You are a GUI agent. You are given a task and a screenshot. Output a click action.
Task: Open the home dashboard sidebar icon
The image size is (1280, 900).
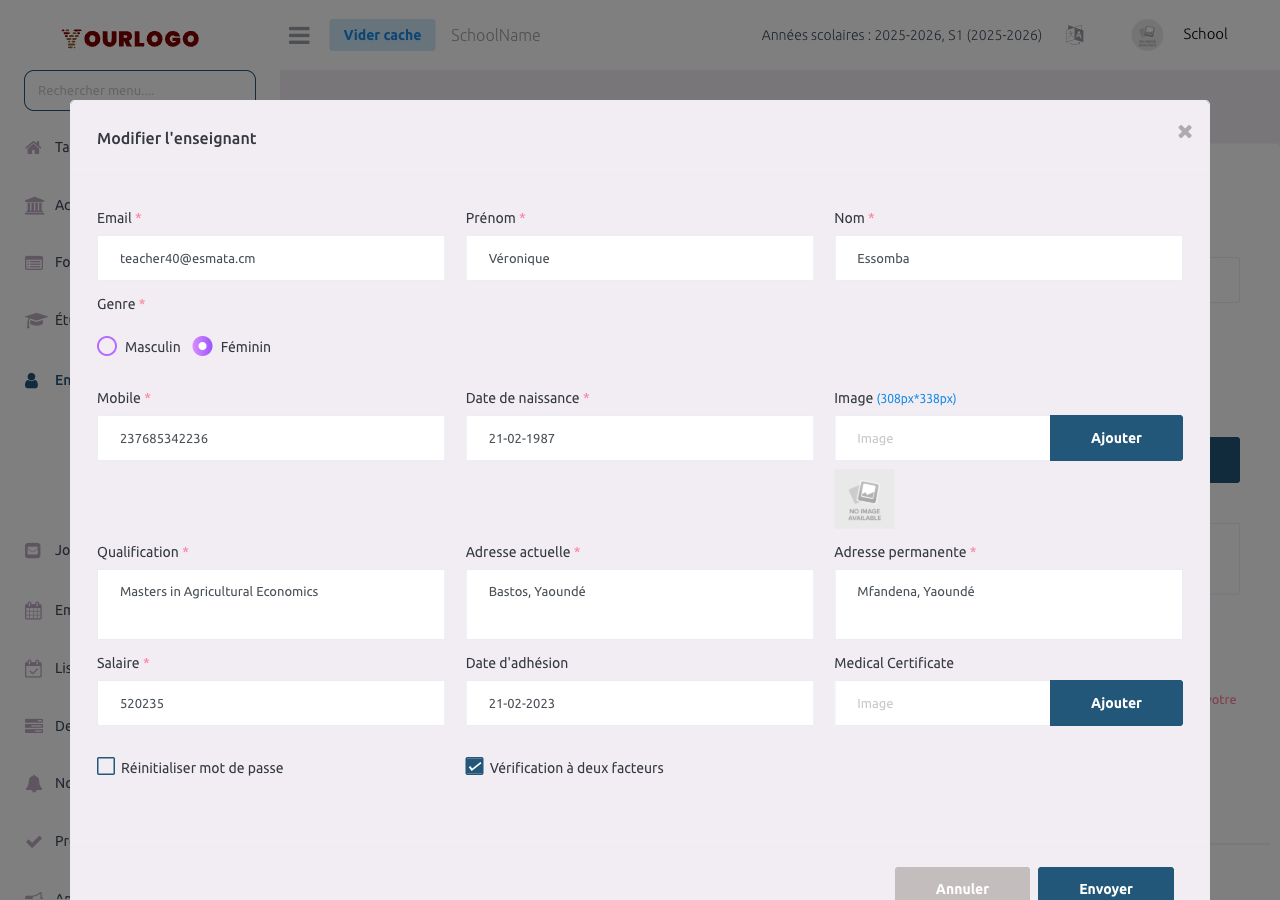tap(34, 148)
